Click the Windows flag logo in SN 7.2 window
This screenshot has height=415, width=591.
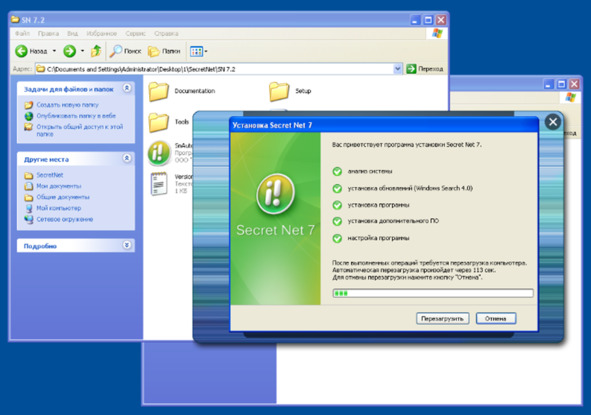tap(437, 33)
